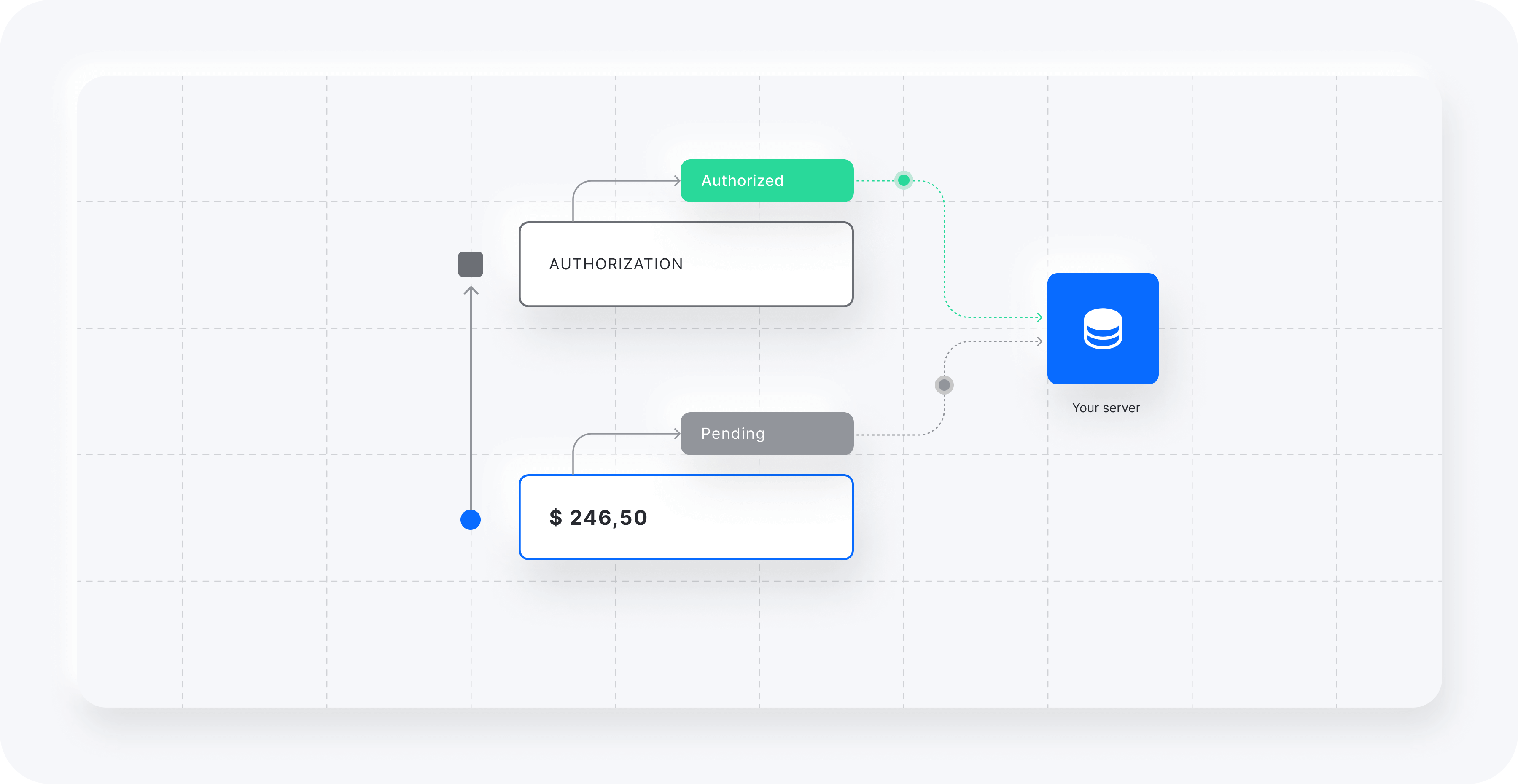Click the gray connector dot
This screenshot has width=1518, height=784.
tap(944, 385)
